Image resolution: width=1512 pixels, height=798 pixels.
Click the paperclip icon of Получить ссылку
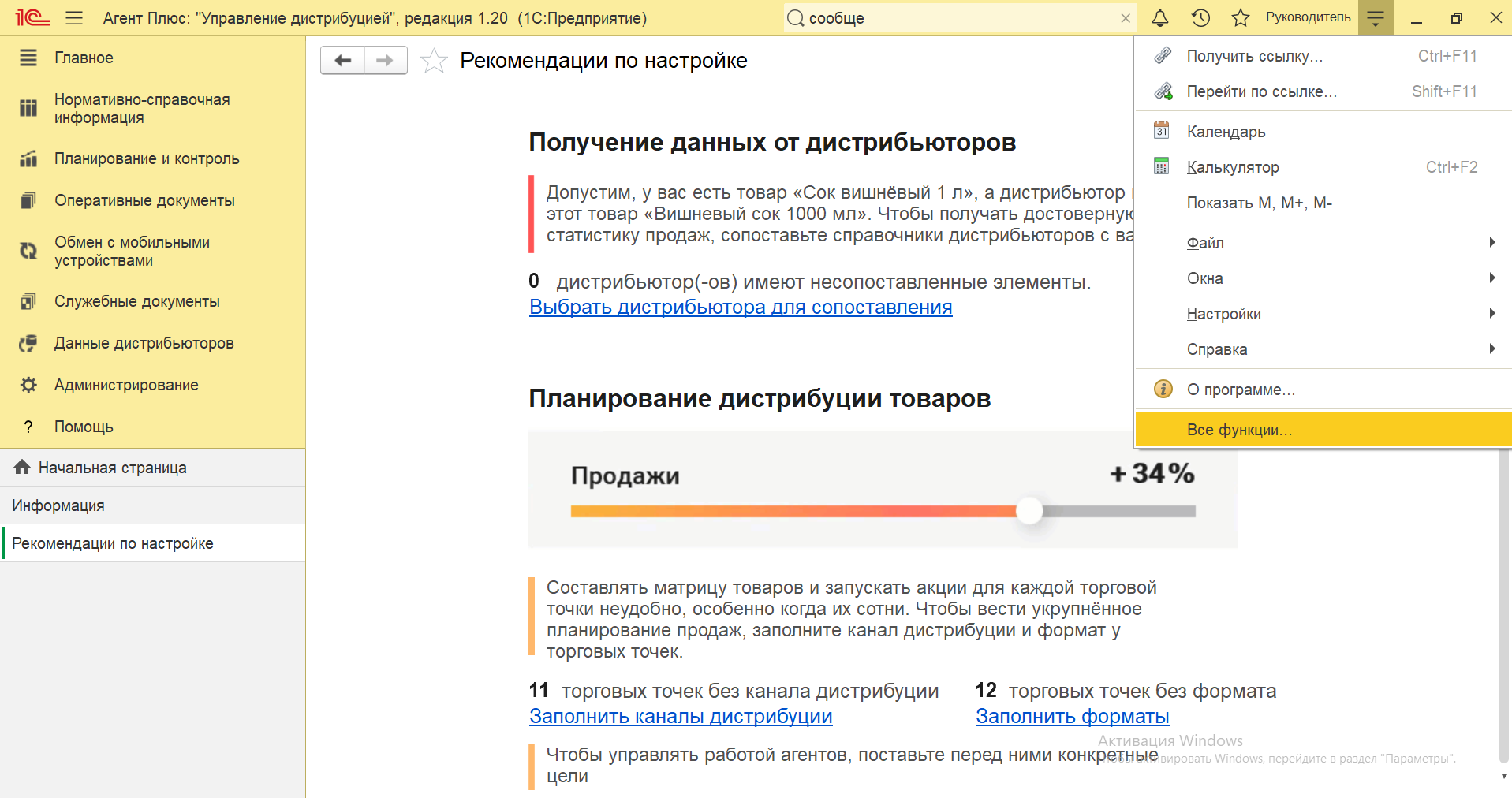1163,55
